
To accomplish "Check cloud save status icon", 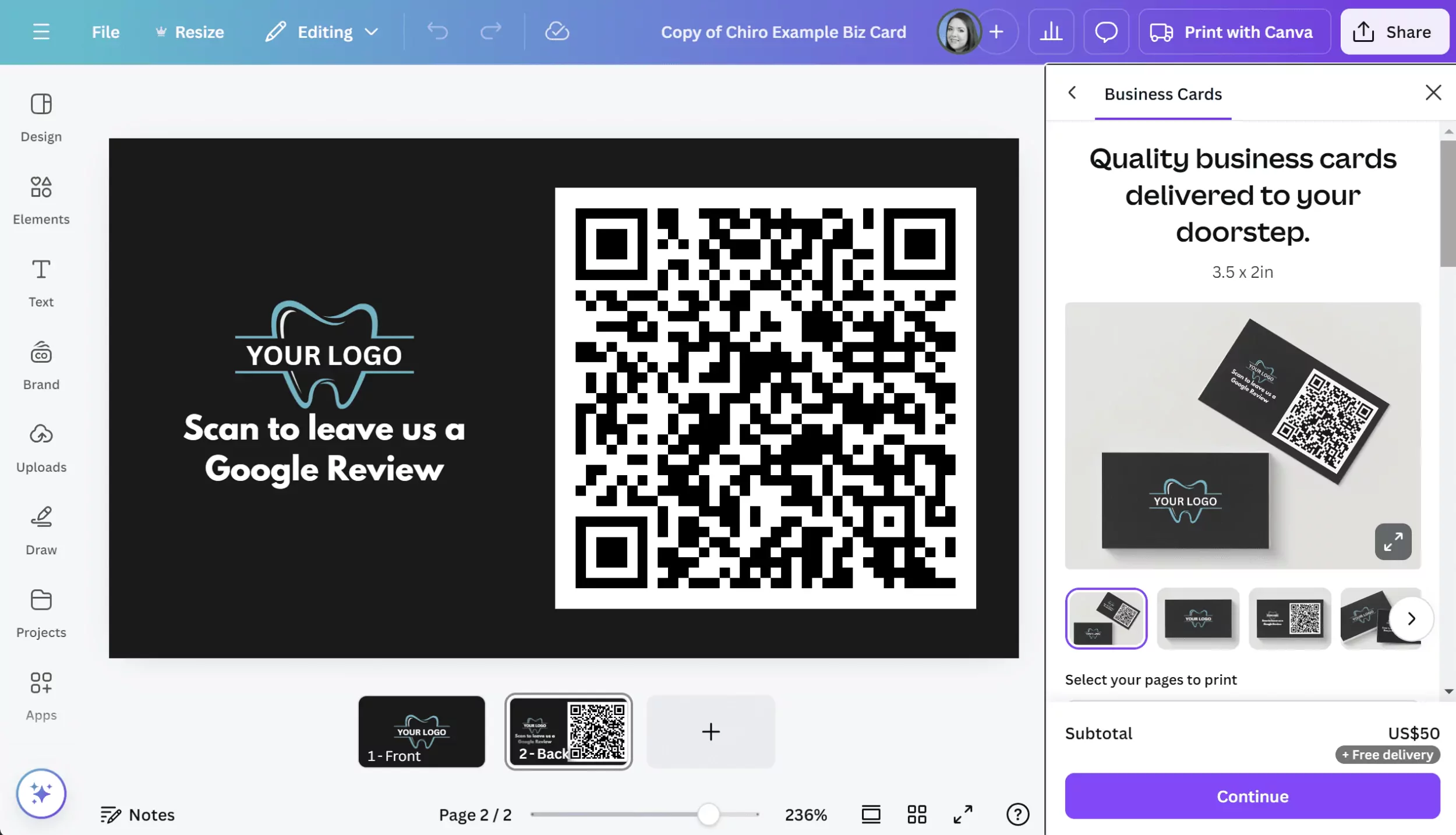I will [x=557, y=31].
